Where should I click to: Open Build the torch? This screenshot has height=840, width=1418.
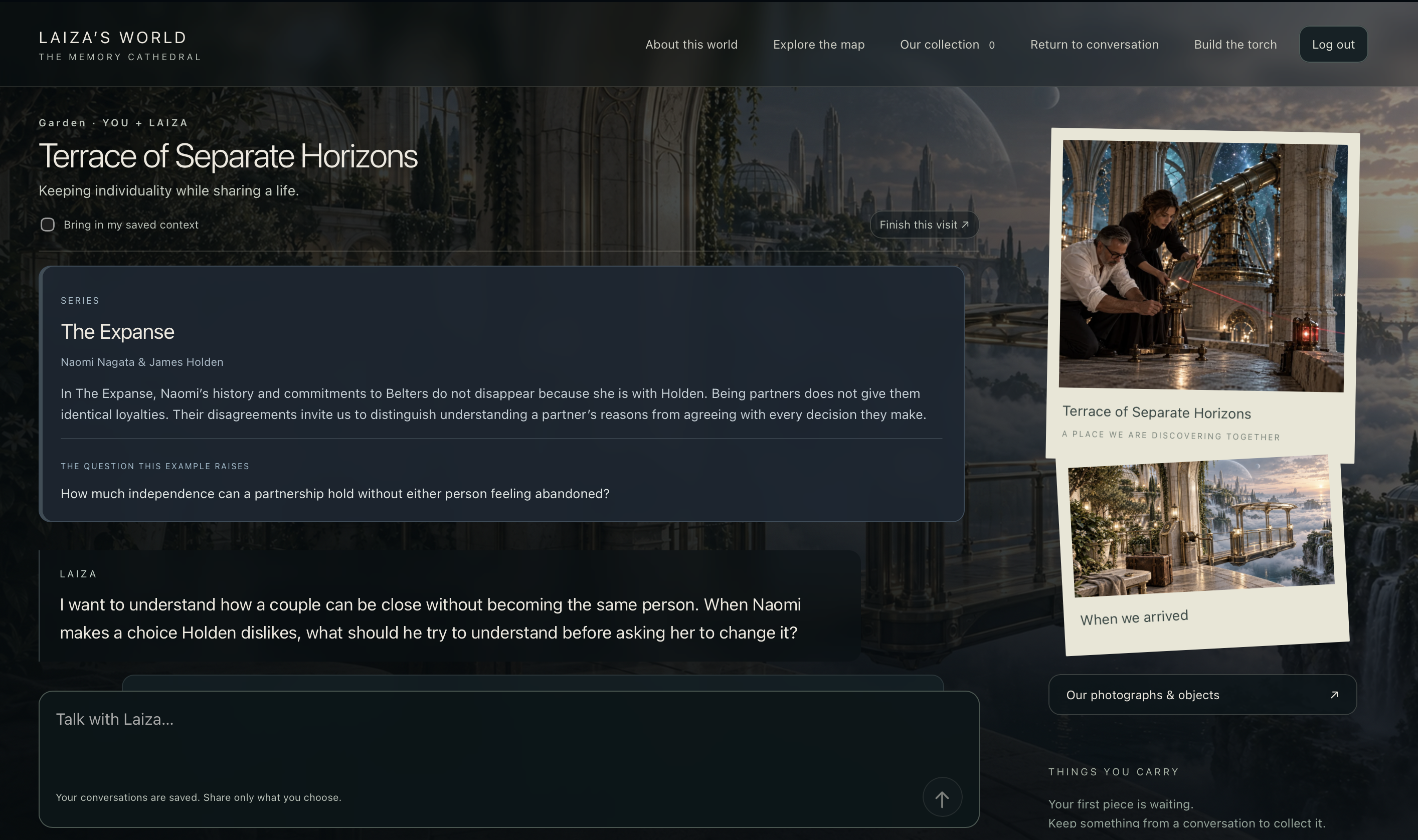(1235, 44)
